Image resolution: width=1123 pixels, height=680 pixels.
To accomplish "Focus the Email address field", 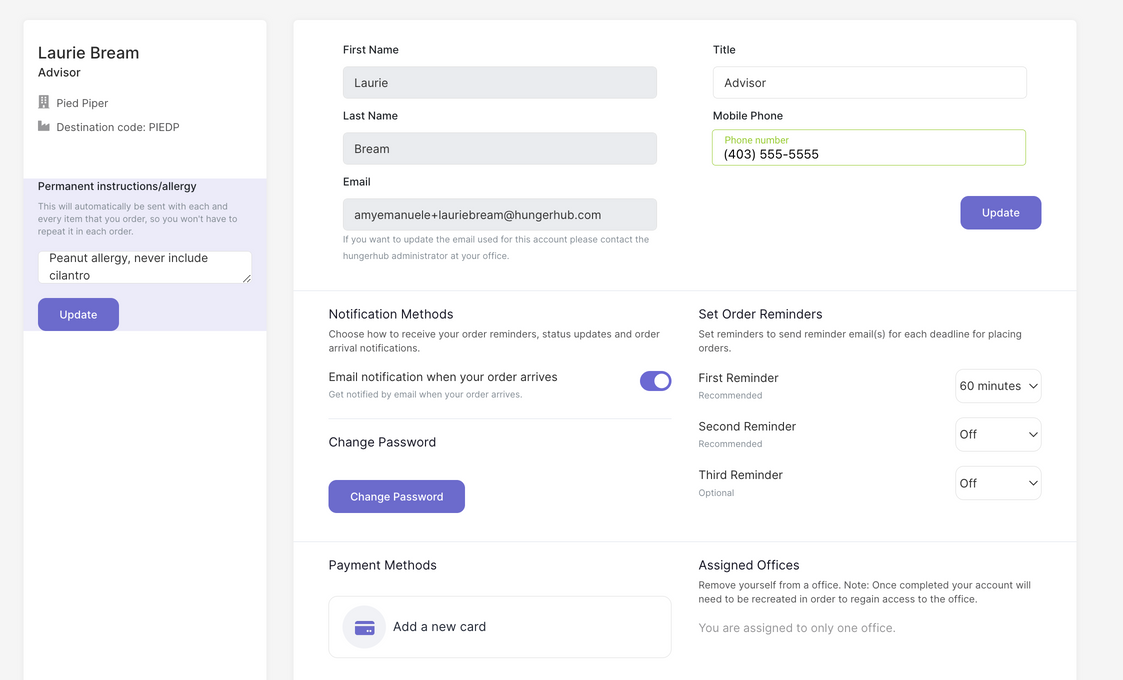I will click(499, 215).
